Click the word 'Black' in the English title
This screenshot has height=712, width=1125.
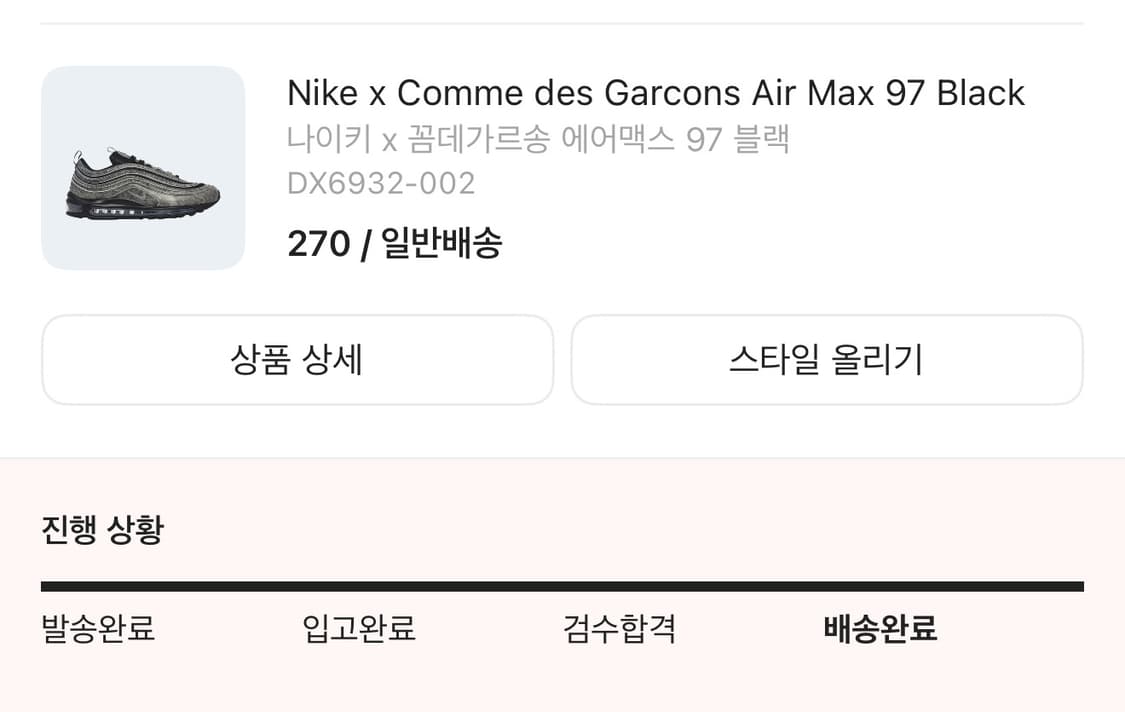pyautogui.click(x=980, y=93)
